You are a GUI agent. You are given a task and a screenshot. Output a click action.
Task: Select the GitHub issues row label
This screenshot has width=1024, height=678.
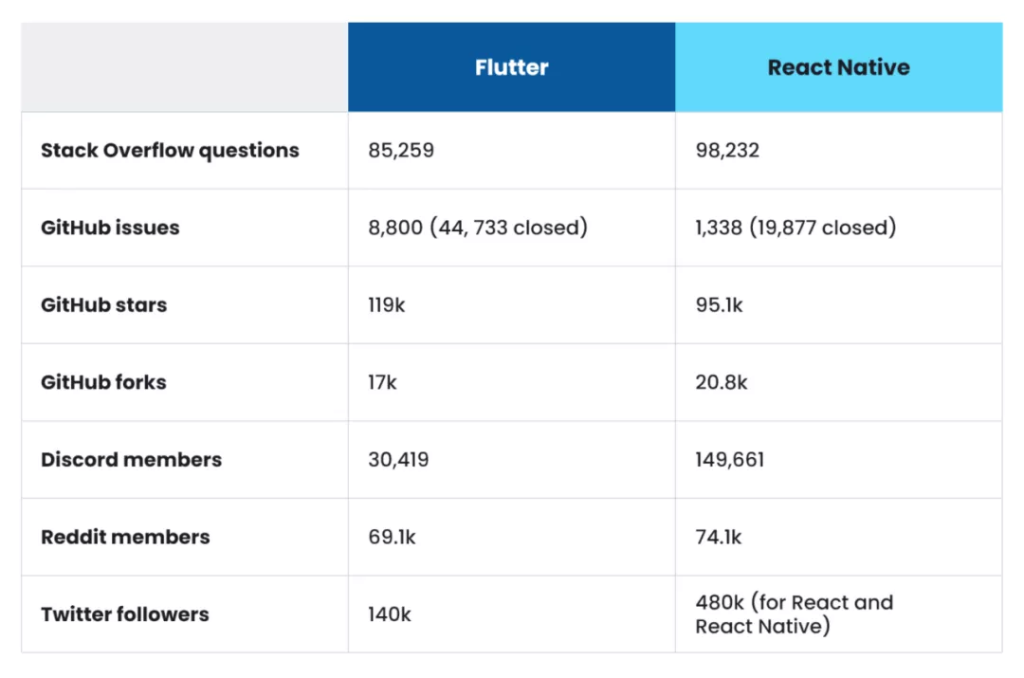pos(110,227)
